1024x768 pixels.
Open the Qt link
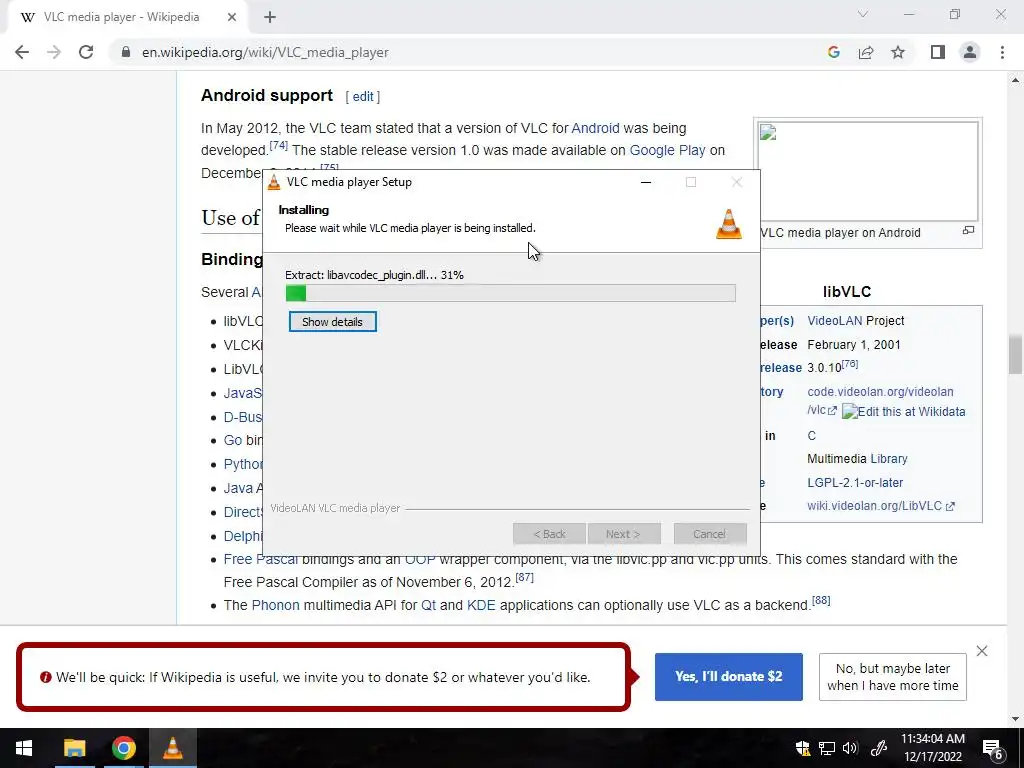(x=428, y=605)
